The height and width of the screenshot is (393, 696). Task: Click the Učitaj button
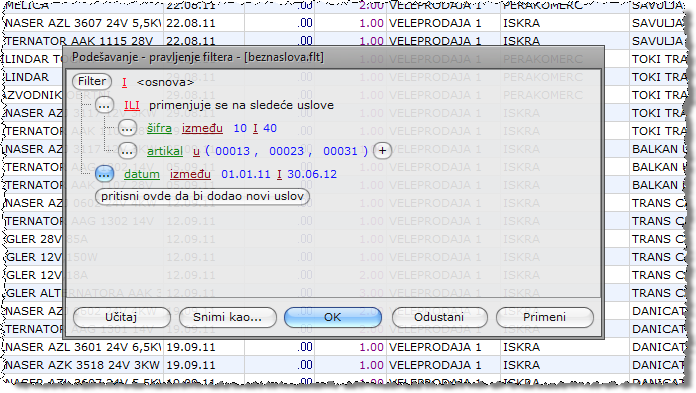click(x=121, y=318)
